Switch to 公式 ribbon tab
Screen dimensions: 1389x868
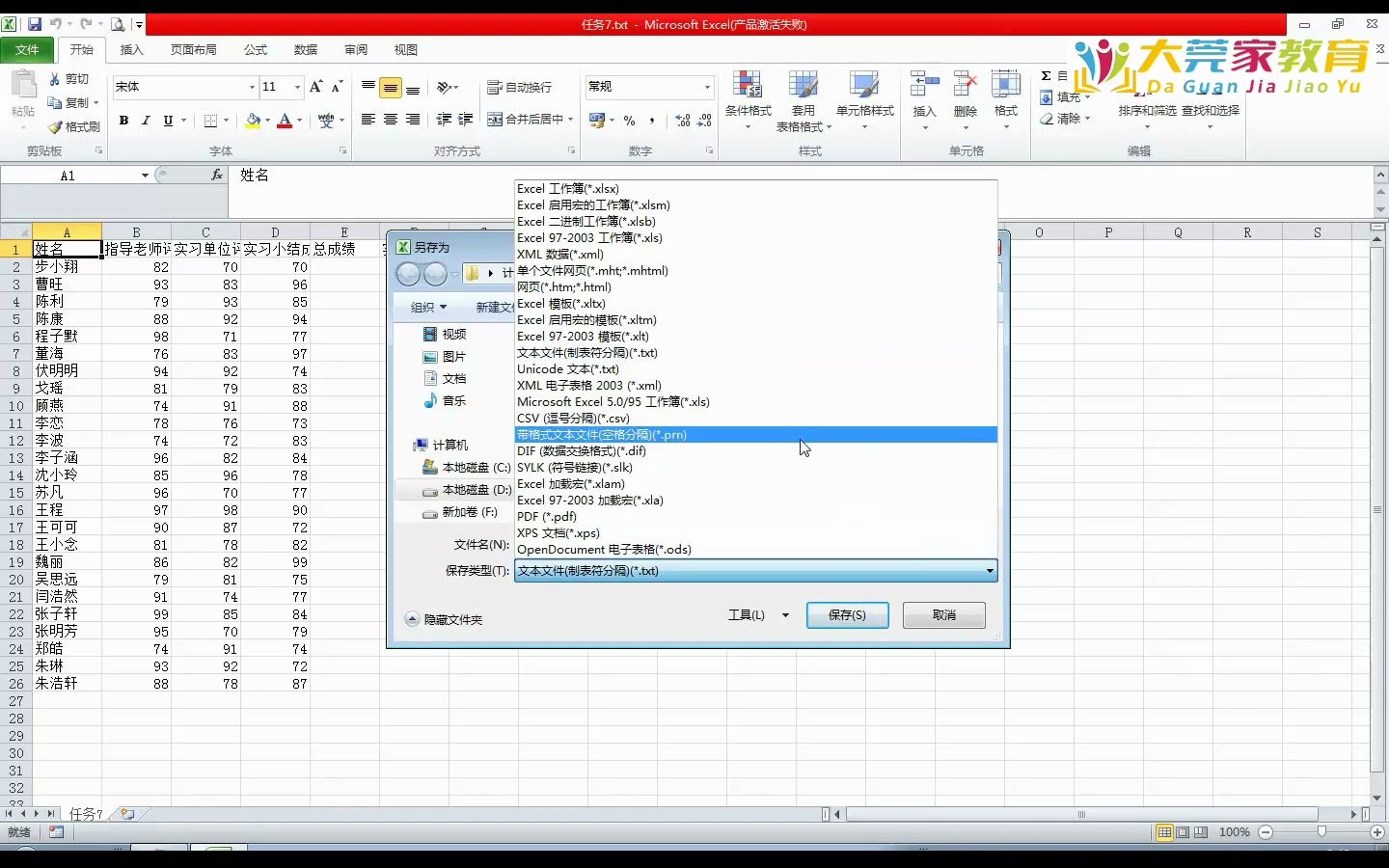(x=256, y=49)
